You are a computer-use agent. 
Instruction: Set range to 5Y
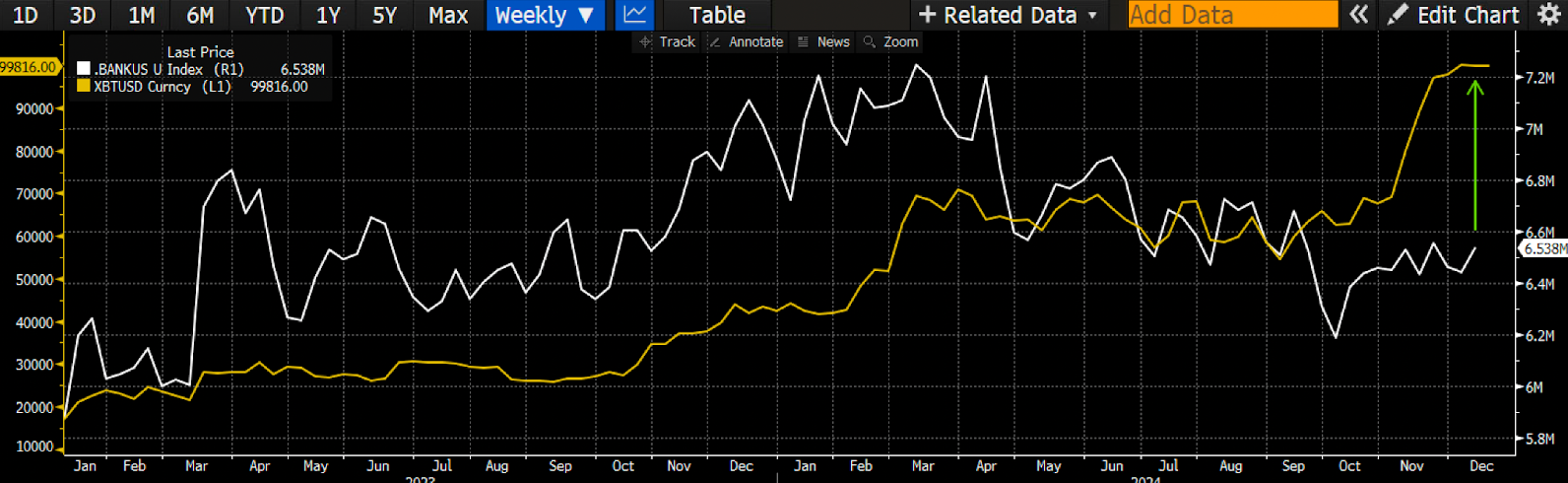click(384, 15)
